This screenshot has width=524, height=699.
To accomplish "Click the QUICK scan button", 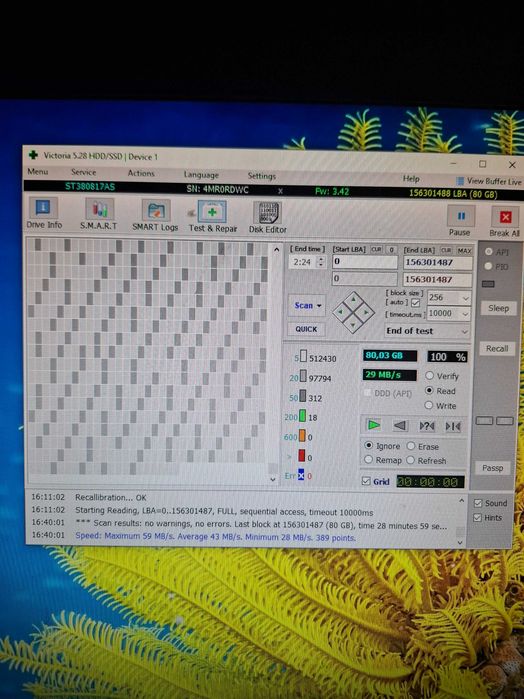I will (x=306, y=329).
